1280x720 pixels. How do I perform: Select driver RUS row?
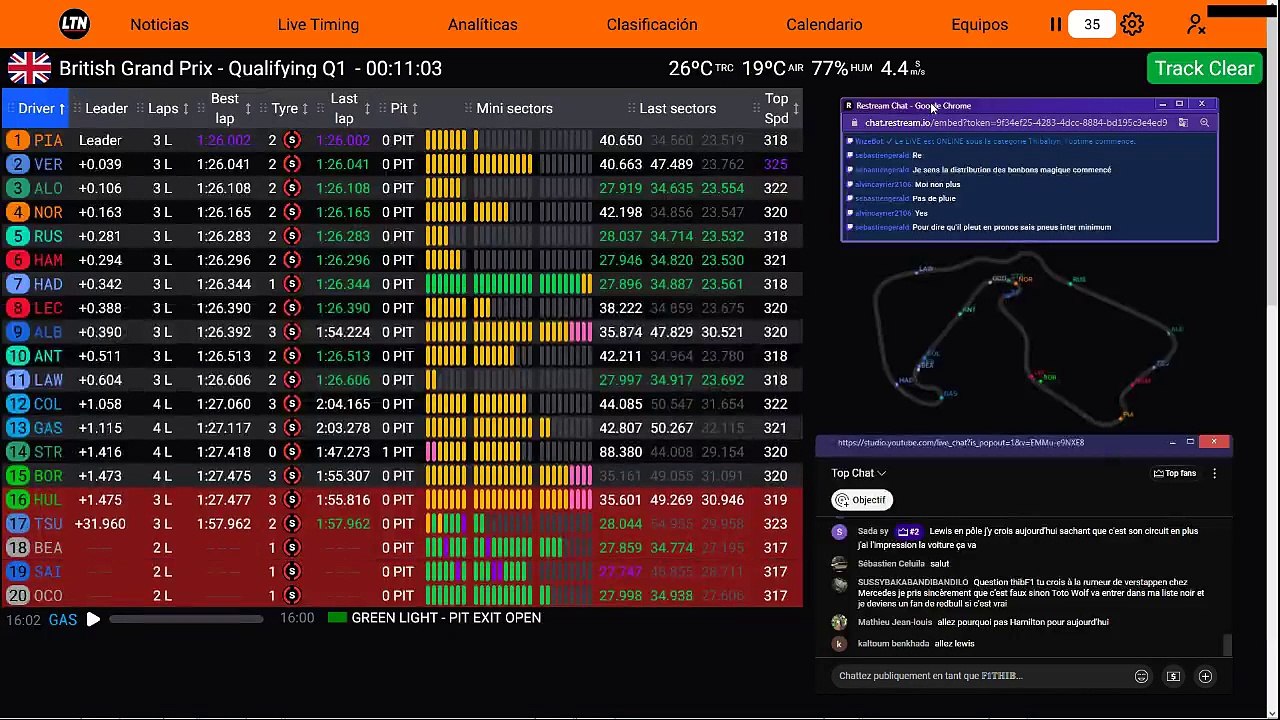tap(402, 236)
